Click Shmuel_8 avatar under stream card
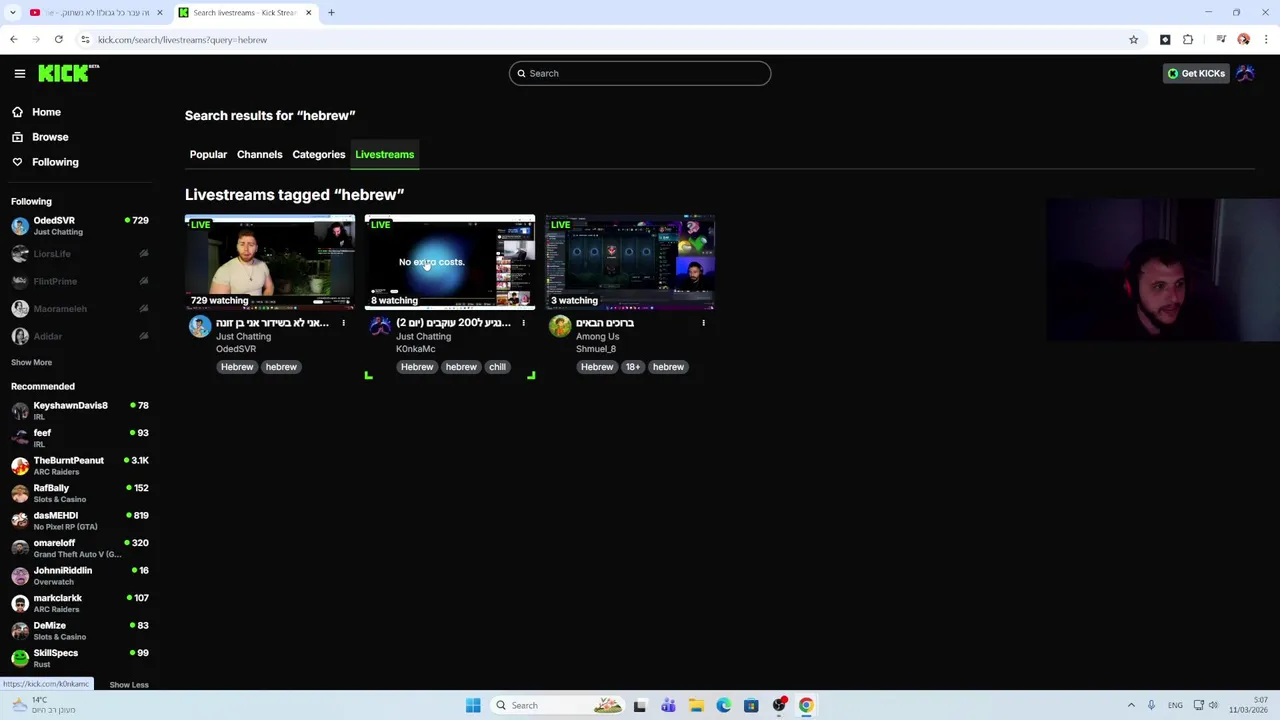 click(560, 326)
